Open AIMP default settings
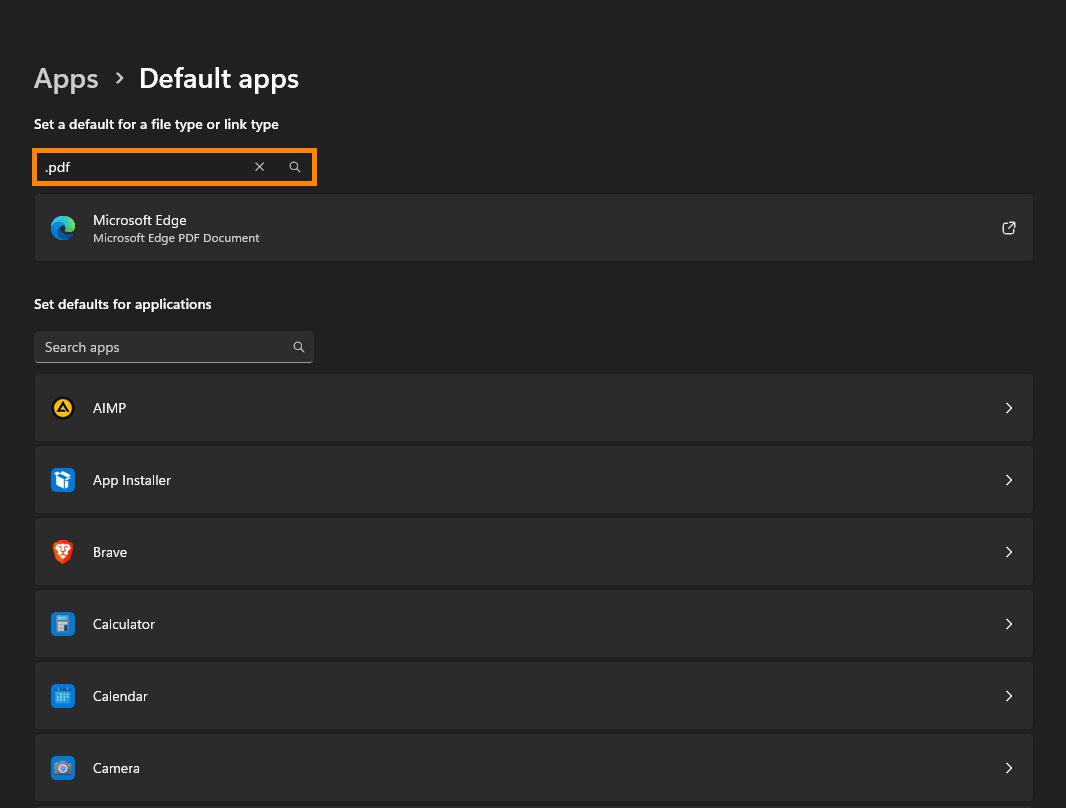 tap(534, 408)
